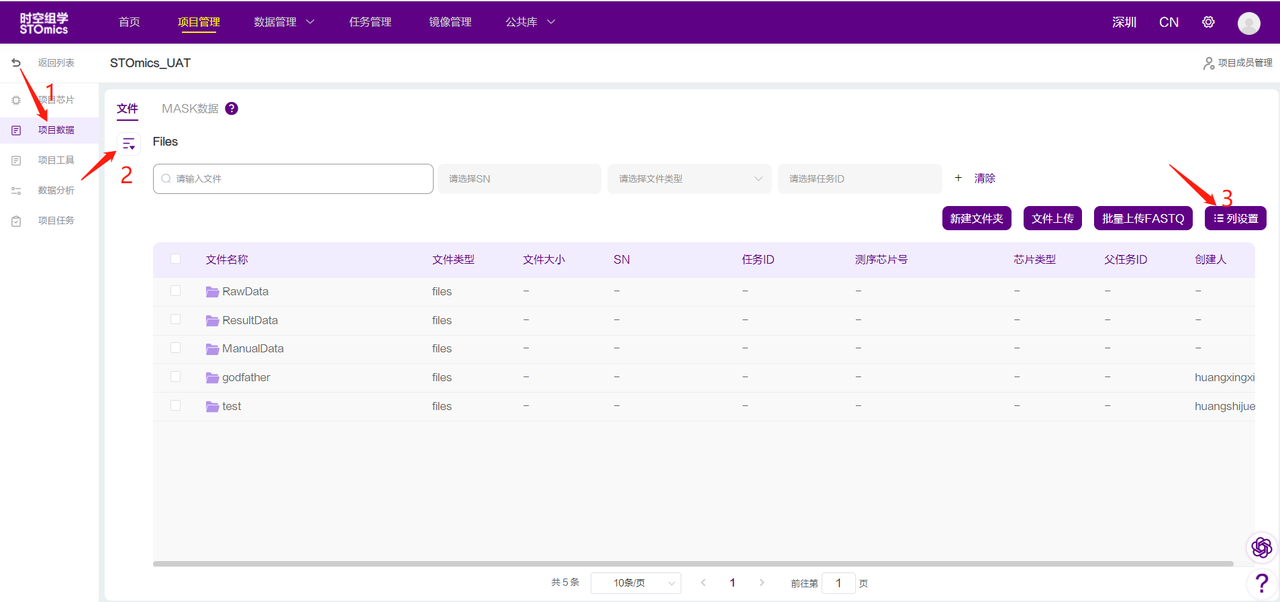Expand the 请选择文件类型 dropdown

[x=689, y=179]
